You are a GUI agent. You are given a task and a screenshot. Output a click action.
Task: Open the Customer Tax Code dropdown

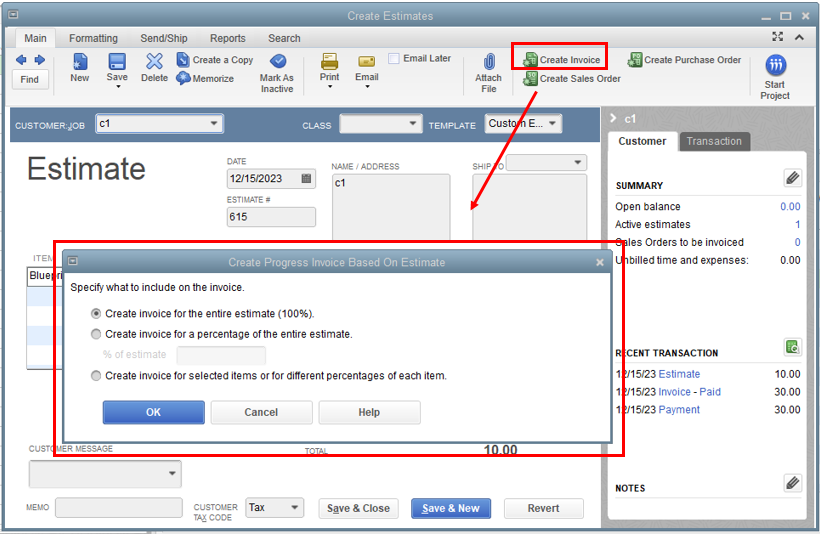pyautogui.click(x=294, y=507)
